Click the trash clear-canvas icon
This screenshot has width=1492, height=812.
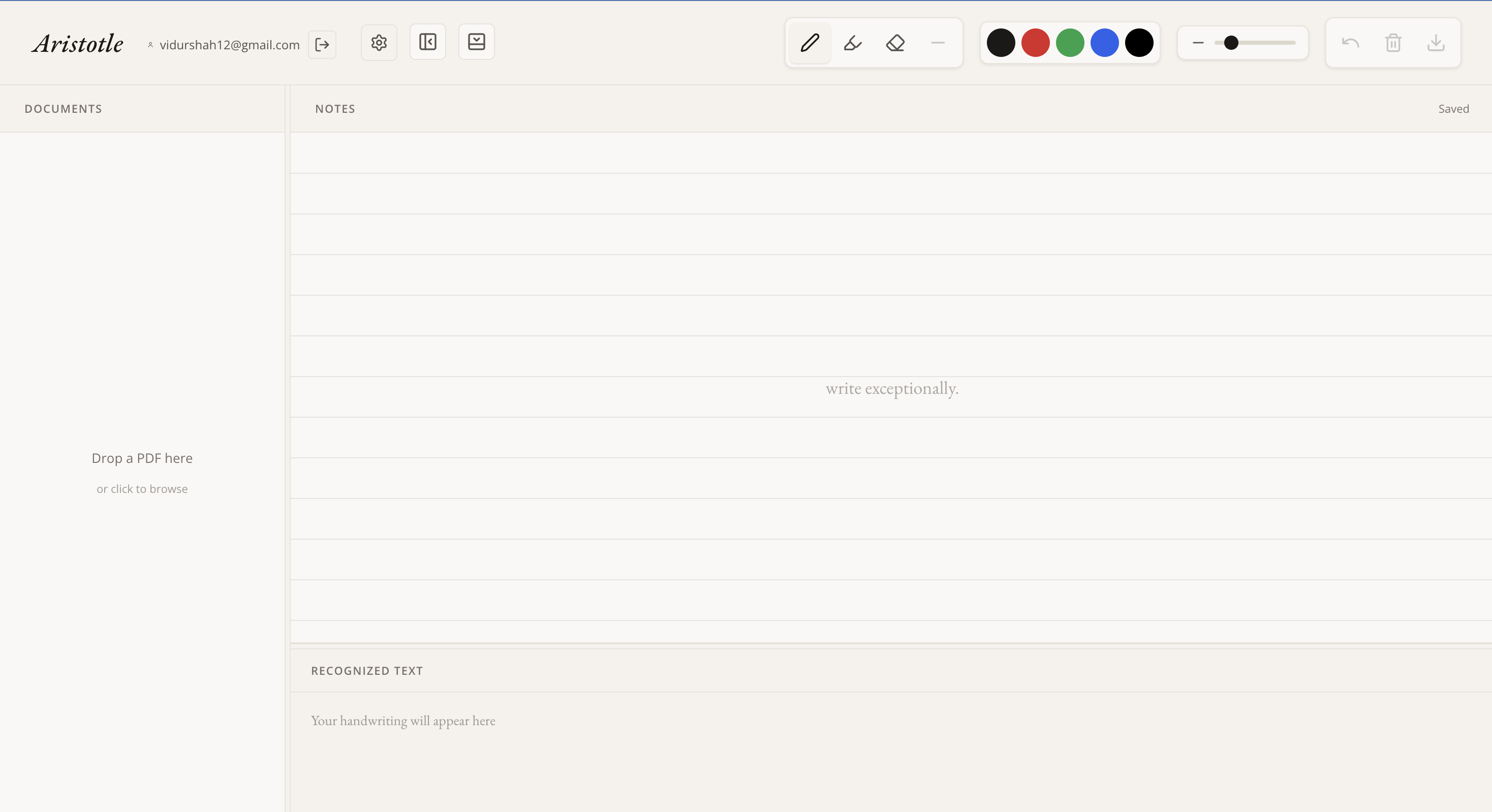point(1393,43)
